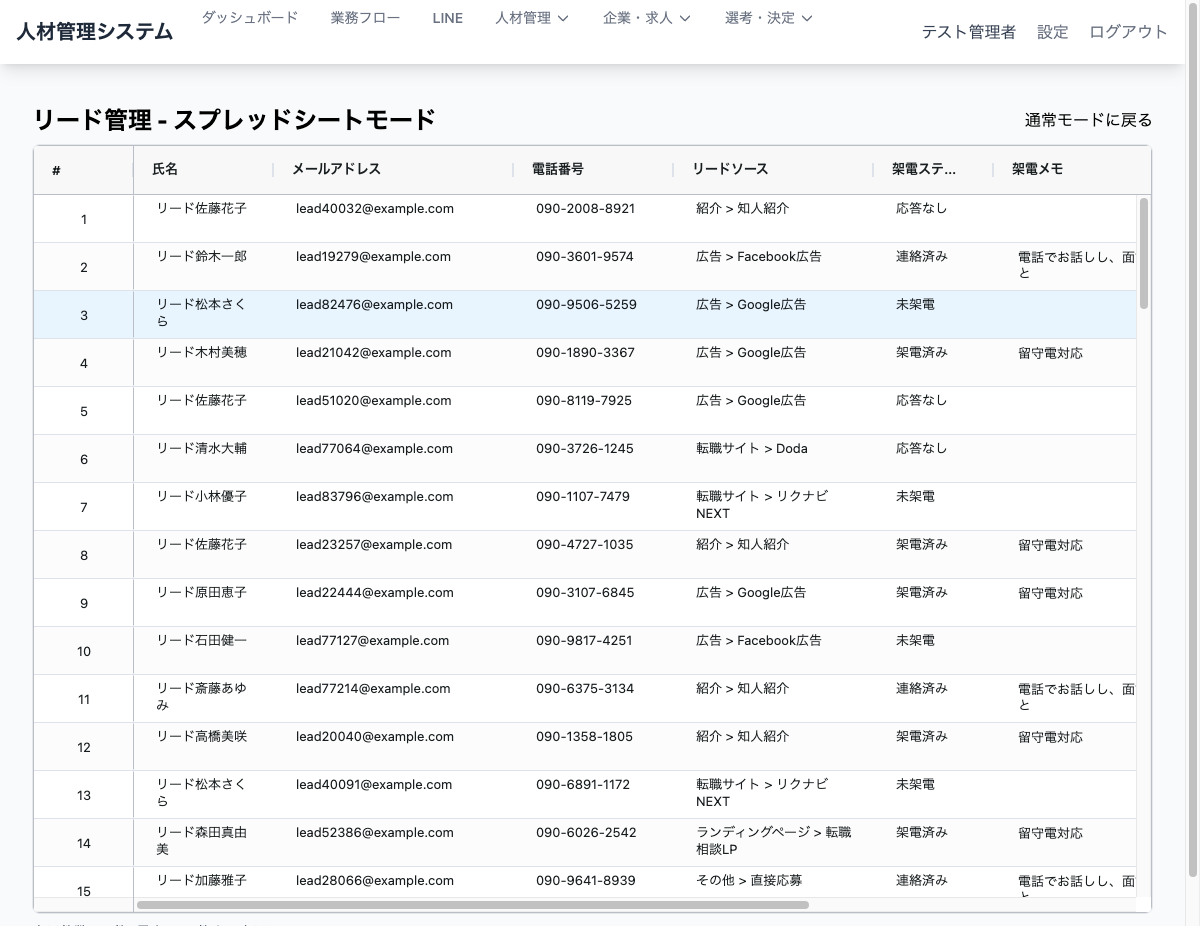Open the 人材管理 dropdown in the navigation bar

(531, 17)
